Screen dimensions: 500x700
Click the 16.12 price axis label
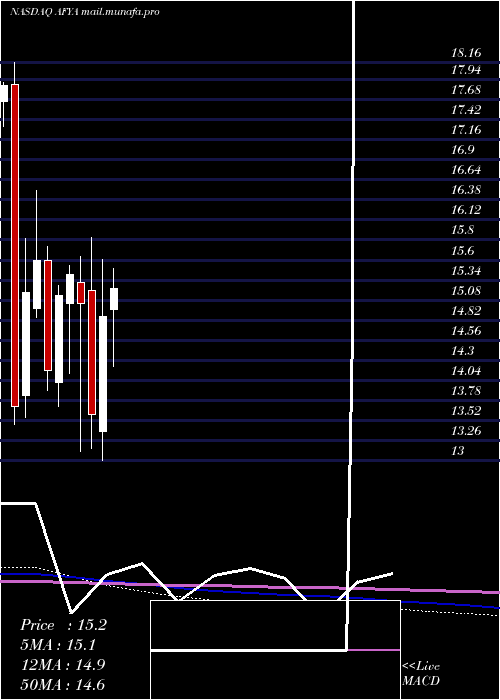(x=466, y=210)
